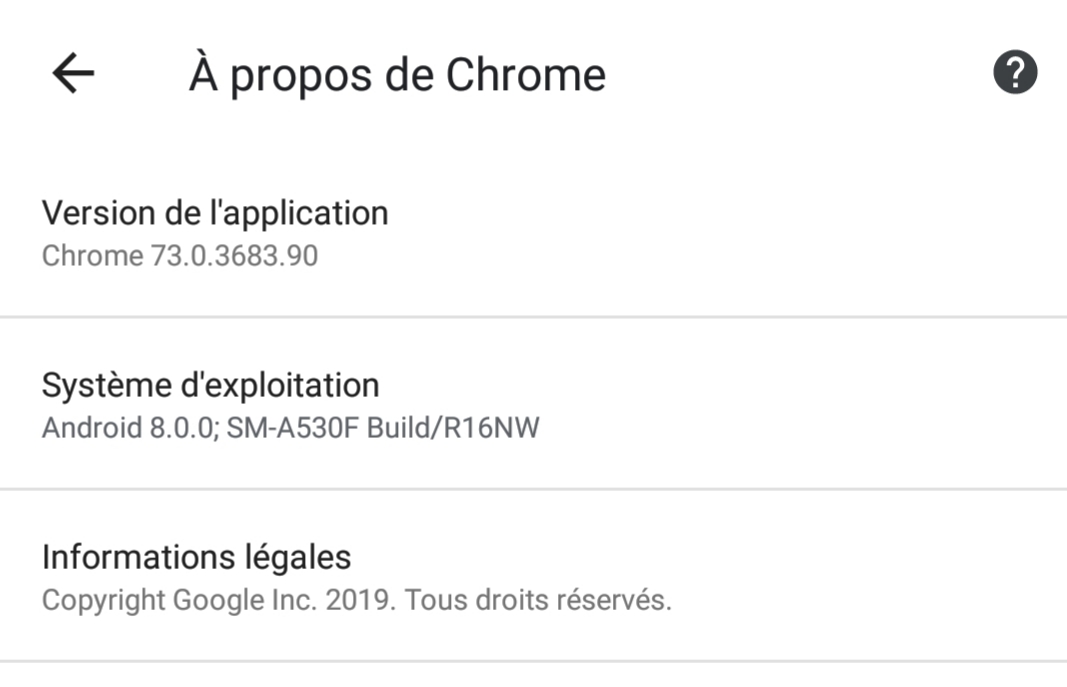Tap the "Tous droits réservés" text
Viewport: 1067px width, 687px height.
click(538, 600)
